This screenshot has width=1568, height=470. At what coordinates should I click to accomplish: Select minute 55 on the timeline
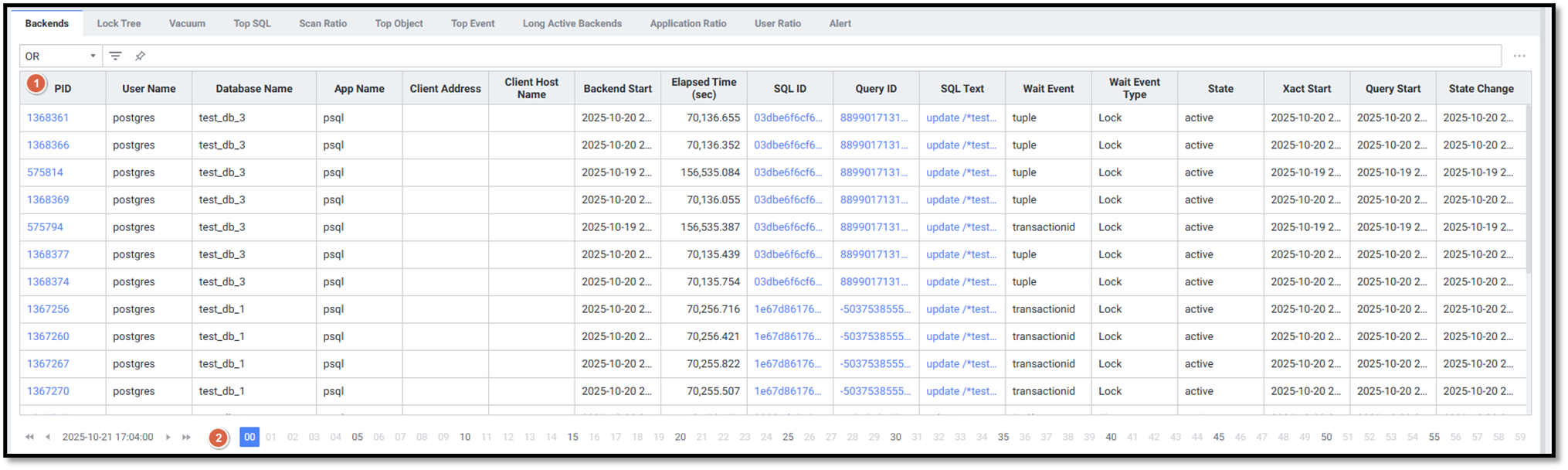[x=1434, y=437]
